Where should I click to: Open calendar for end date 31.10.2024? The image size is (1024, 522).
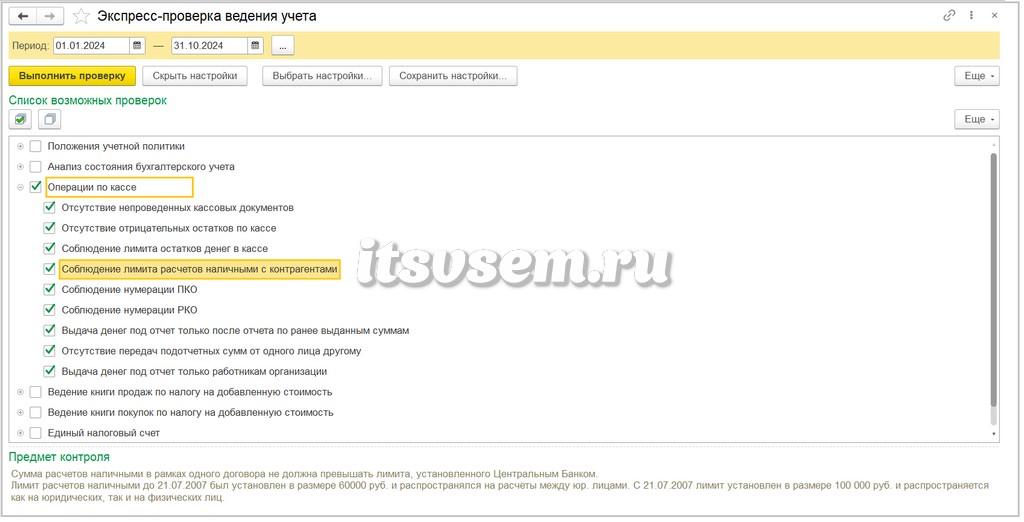[255, 46]
